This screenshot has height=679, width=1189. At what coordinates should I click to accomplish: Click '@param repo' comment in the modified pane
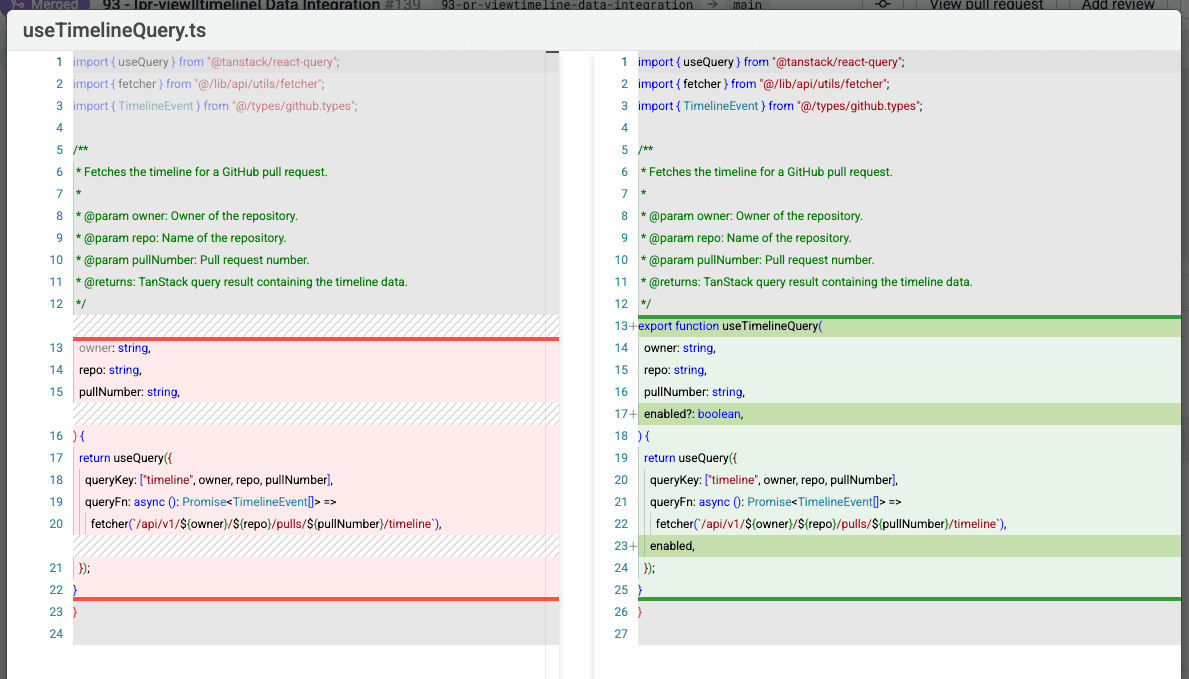coord(746,238)
